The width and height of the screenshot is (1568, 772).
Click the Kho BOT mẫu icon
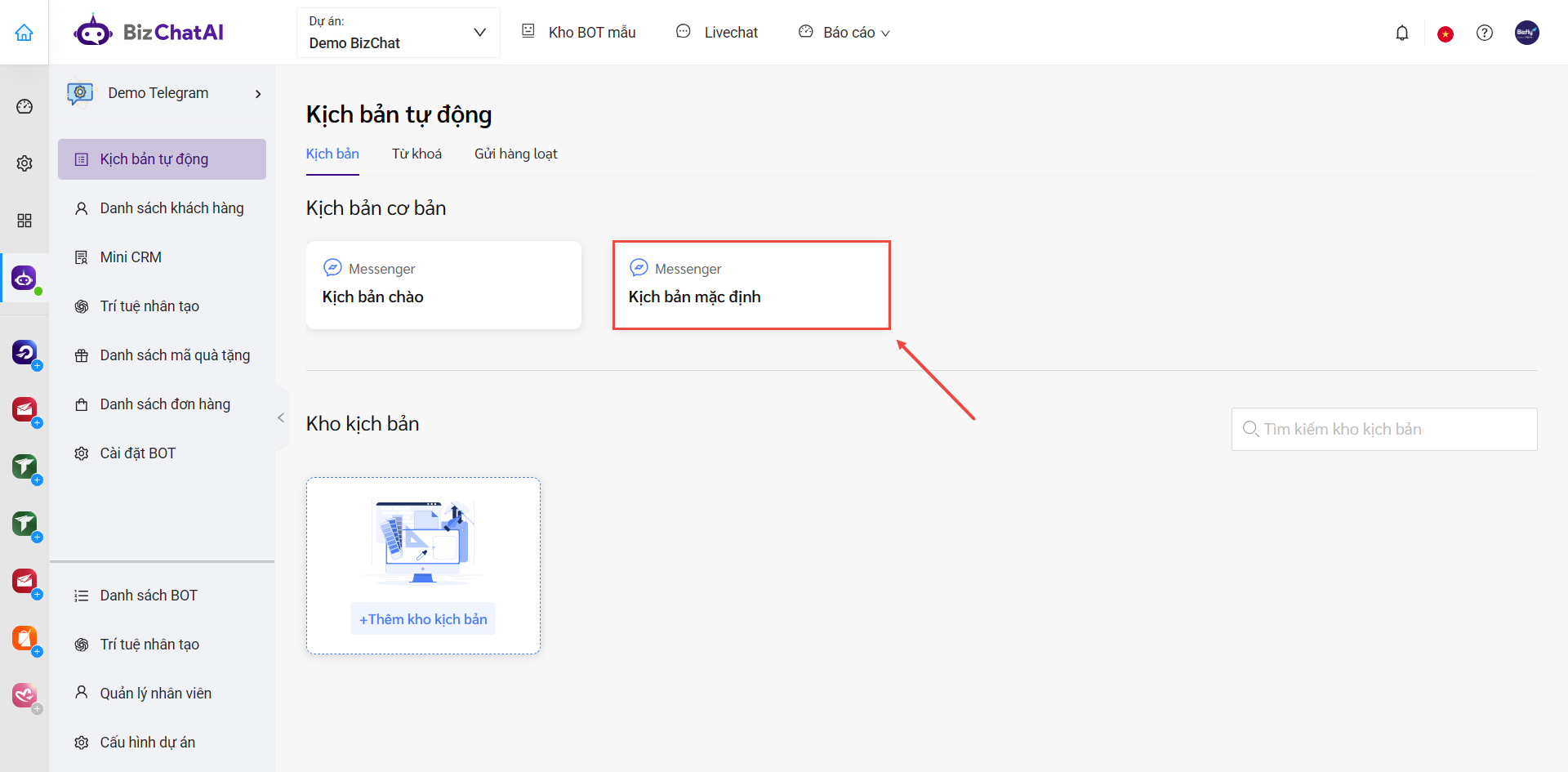(528, 31)
